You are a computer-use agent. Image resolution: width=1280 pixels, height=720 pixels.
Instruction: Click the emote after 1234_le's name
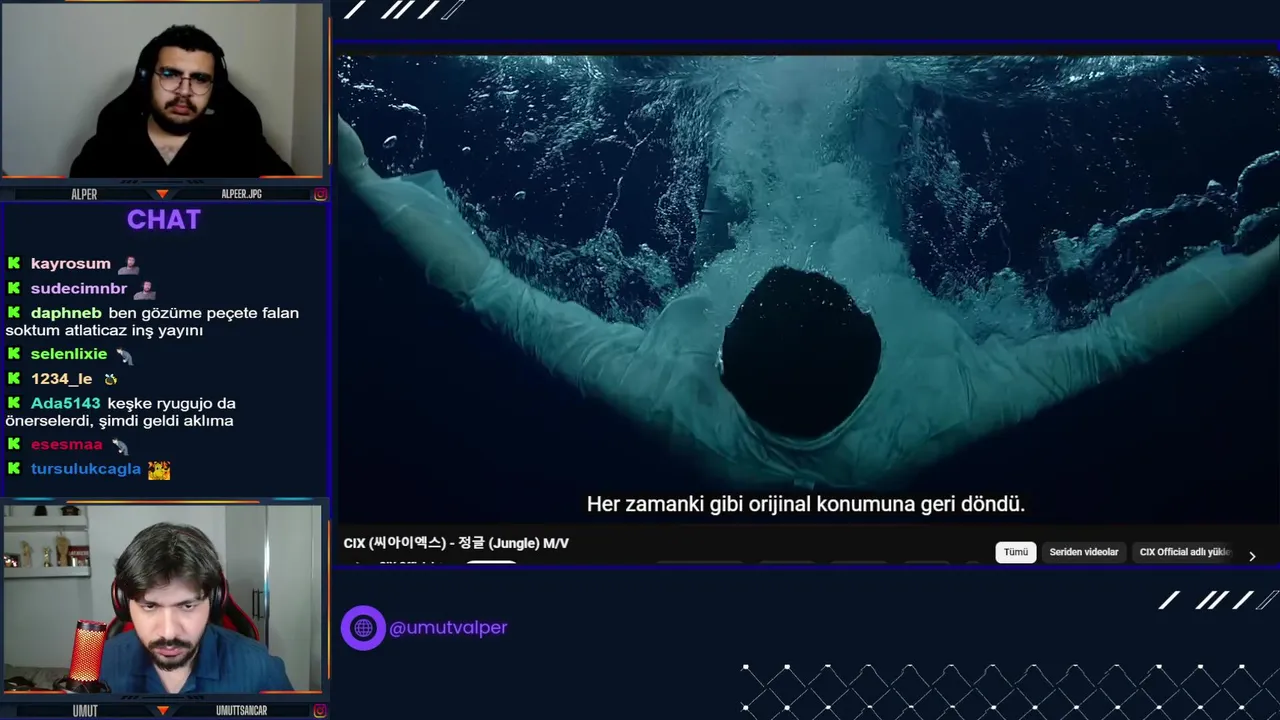tap(110, 380)
